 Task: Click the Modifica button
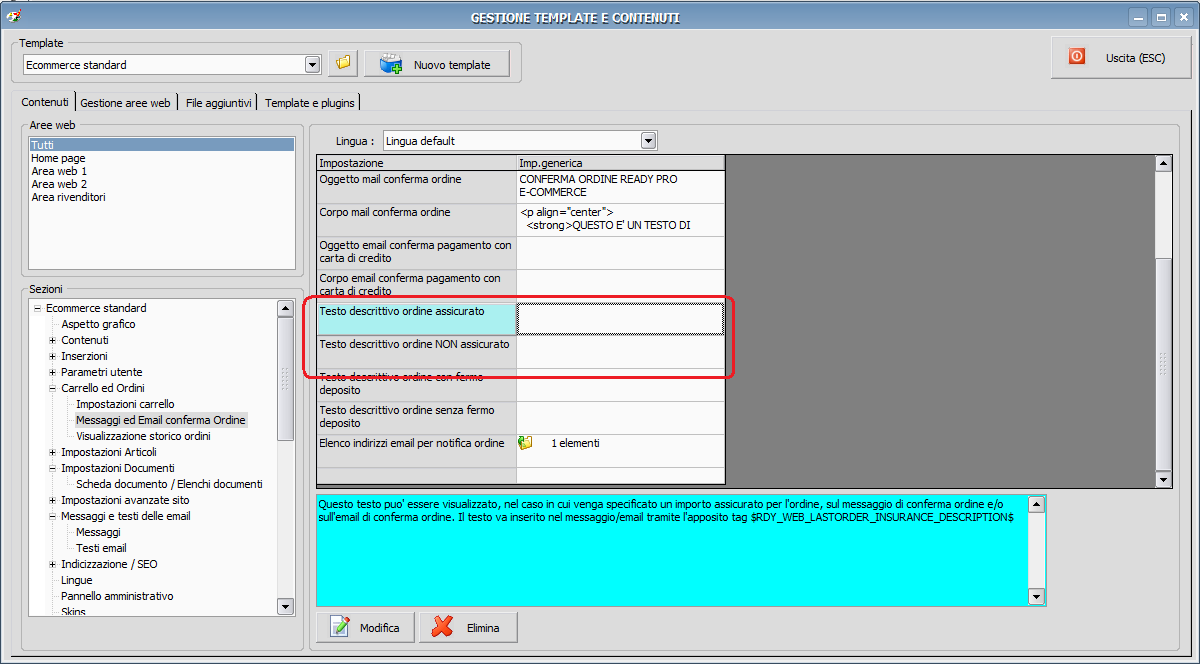pyautogui.click(x=366, y=627)
